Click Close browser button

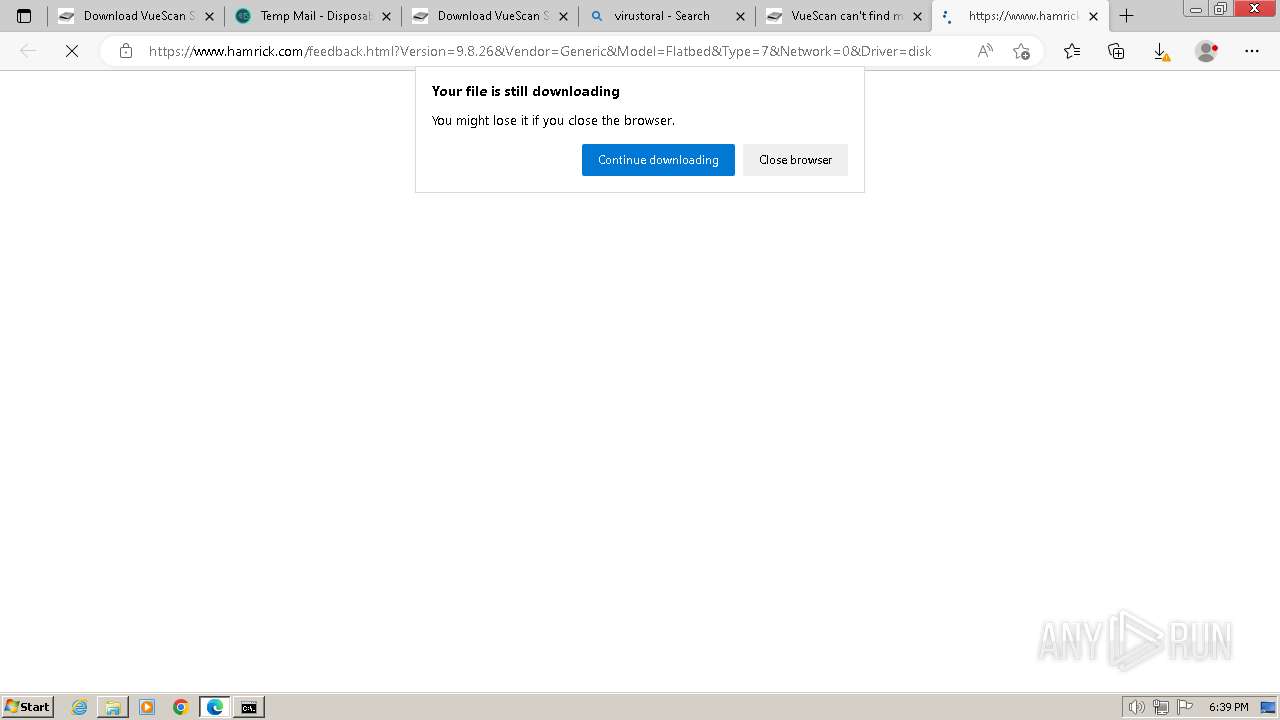[x=795, y=160]
